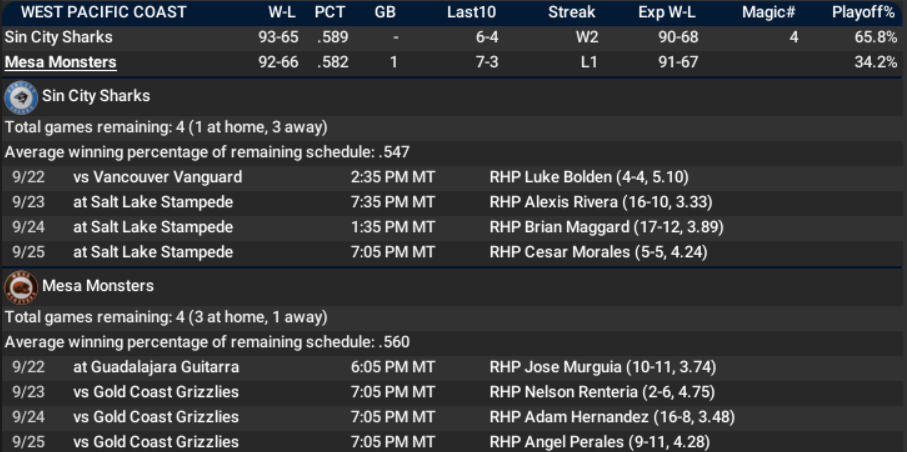Open Sin City Sharks in standings table
Screen dimensions: 907x452
[58, 38]
